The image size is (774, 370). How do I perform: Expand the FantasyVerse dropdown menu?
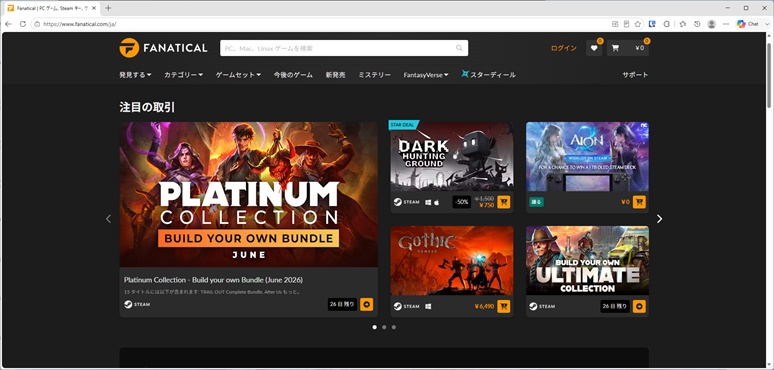tap(426, 75)
